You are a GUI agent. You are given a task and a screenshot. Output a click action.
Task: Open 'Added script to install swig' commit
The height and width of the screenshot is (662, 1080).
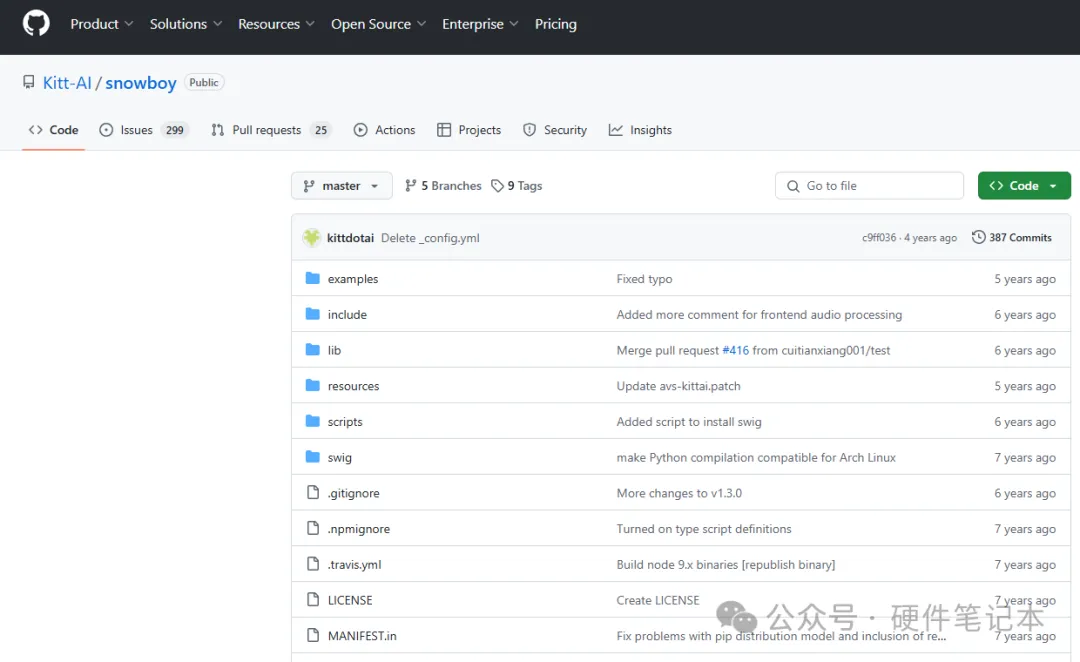point(689,422)
